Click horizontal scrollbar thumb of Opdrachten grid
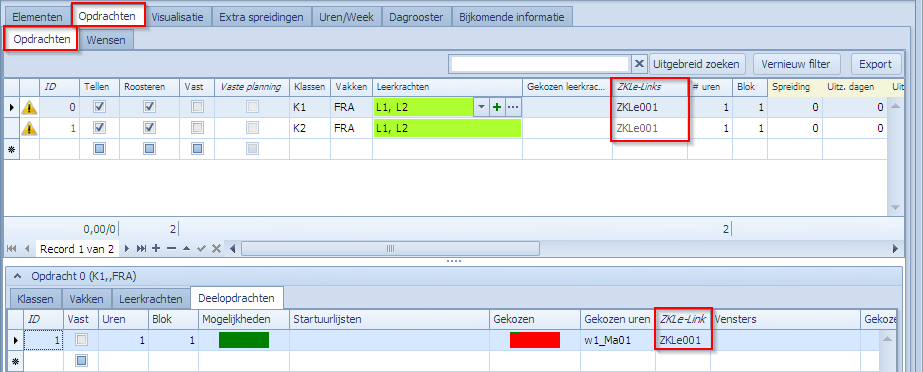Image resolution: width=923 pixels, height=372 pixels. [389, 249]
